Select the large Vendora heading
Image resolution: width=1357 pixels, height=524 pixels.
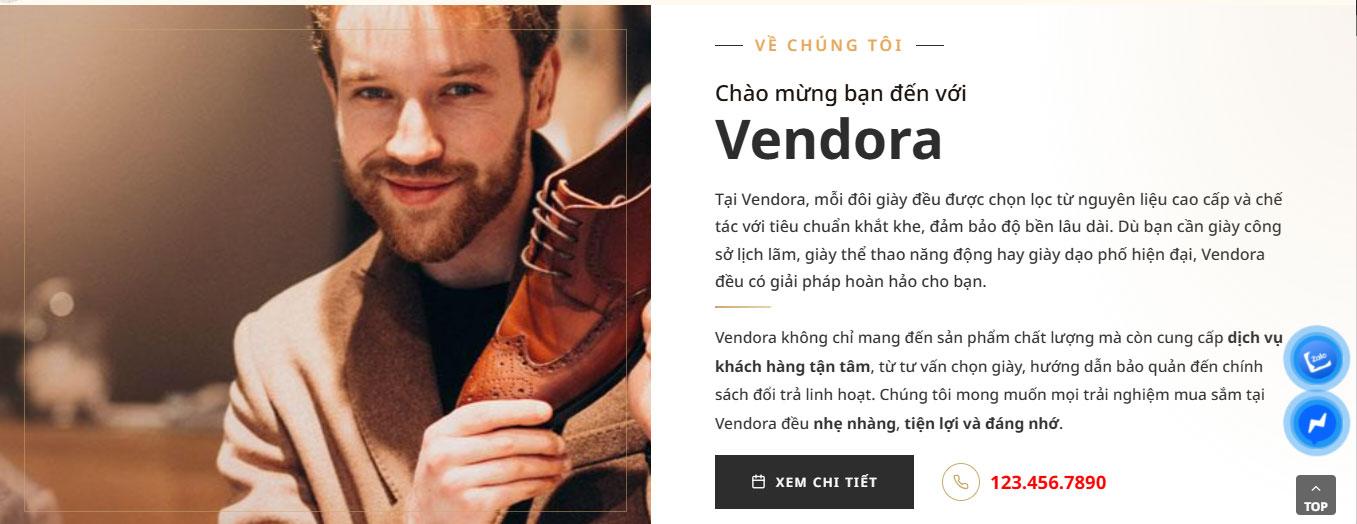(x=829, y=139)
